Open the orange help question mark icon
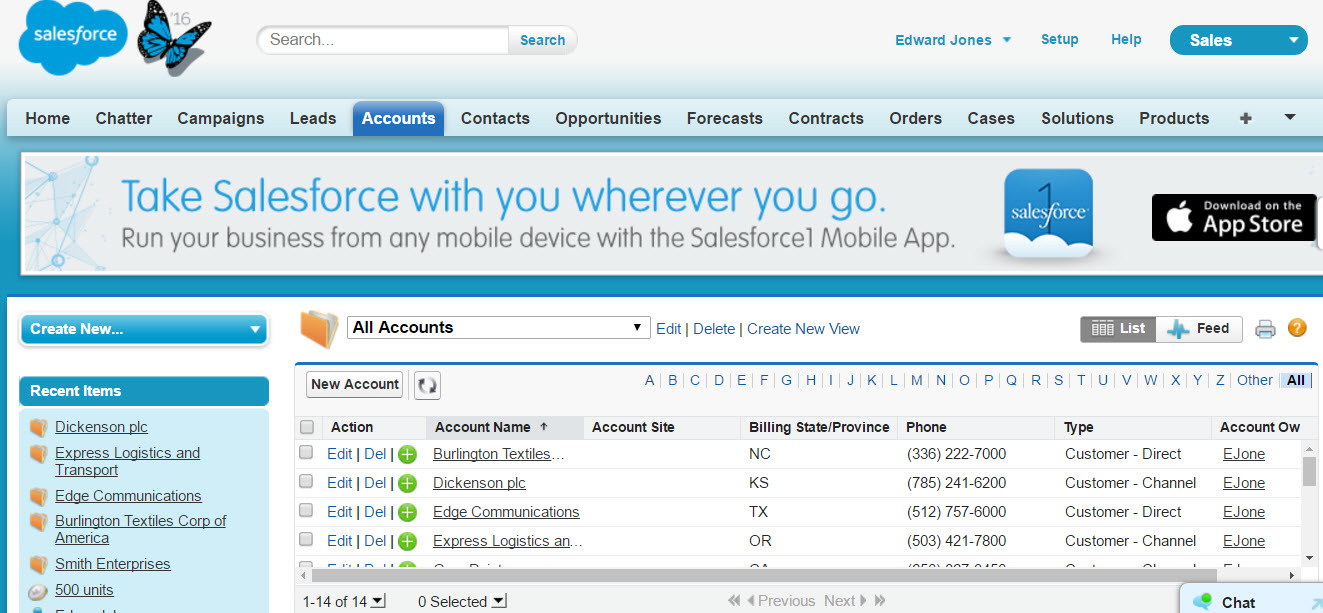This screenshot has width=1323, height=613. click(x=1297, y=327)
